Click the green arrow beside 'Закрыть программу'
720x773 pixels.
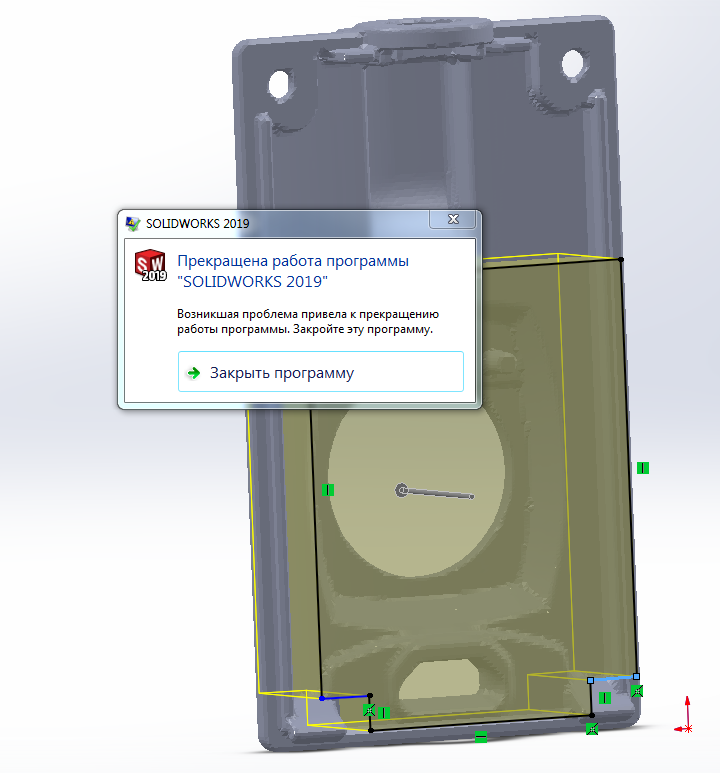194,373
